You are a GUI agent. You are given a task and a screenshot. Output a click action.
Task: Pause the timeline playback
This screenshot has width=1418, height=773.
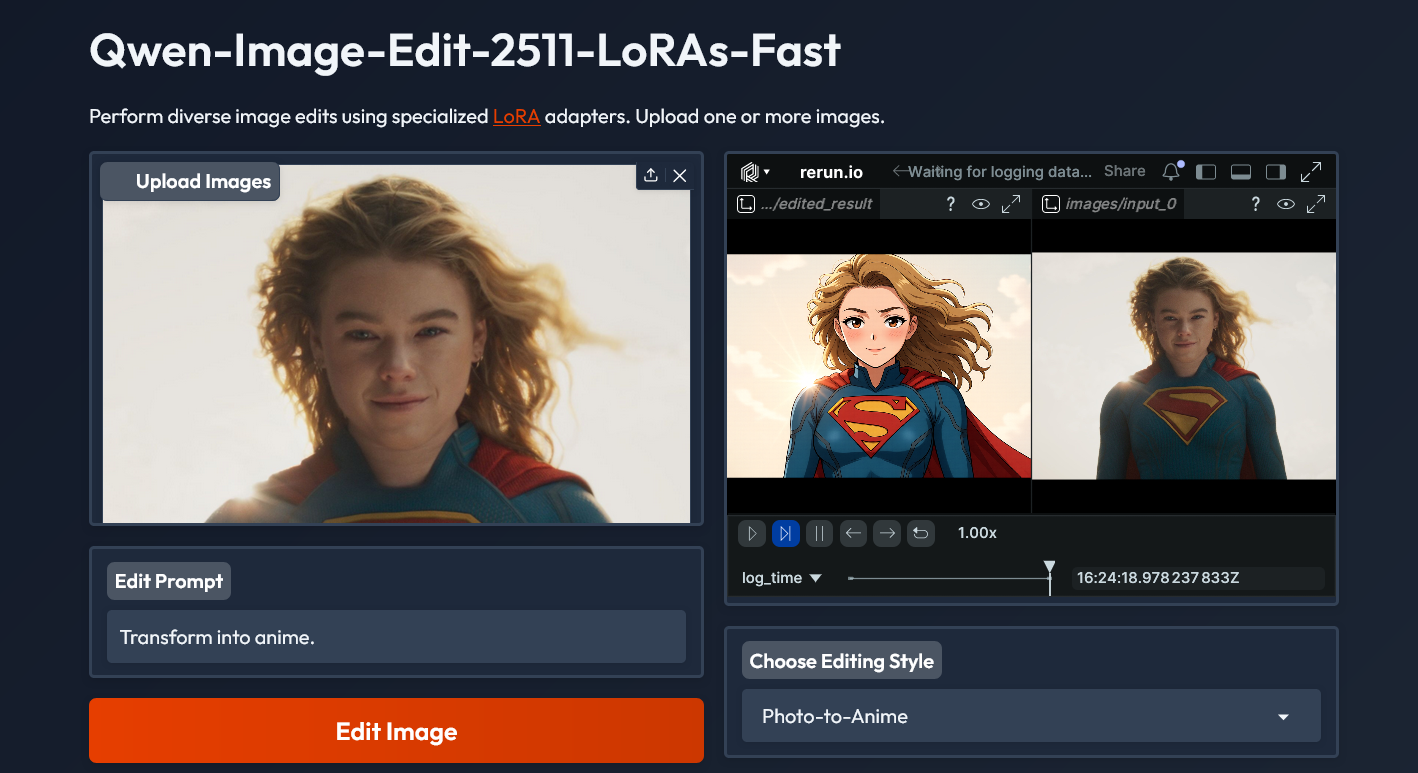pyautogui.click(x=819, y=534)
